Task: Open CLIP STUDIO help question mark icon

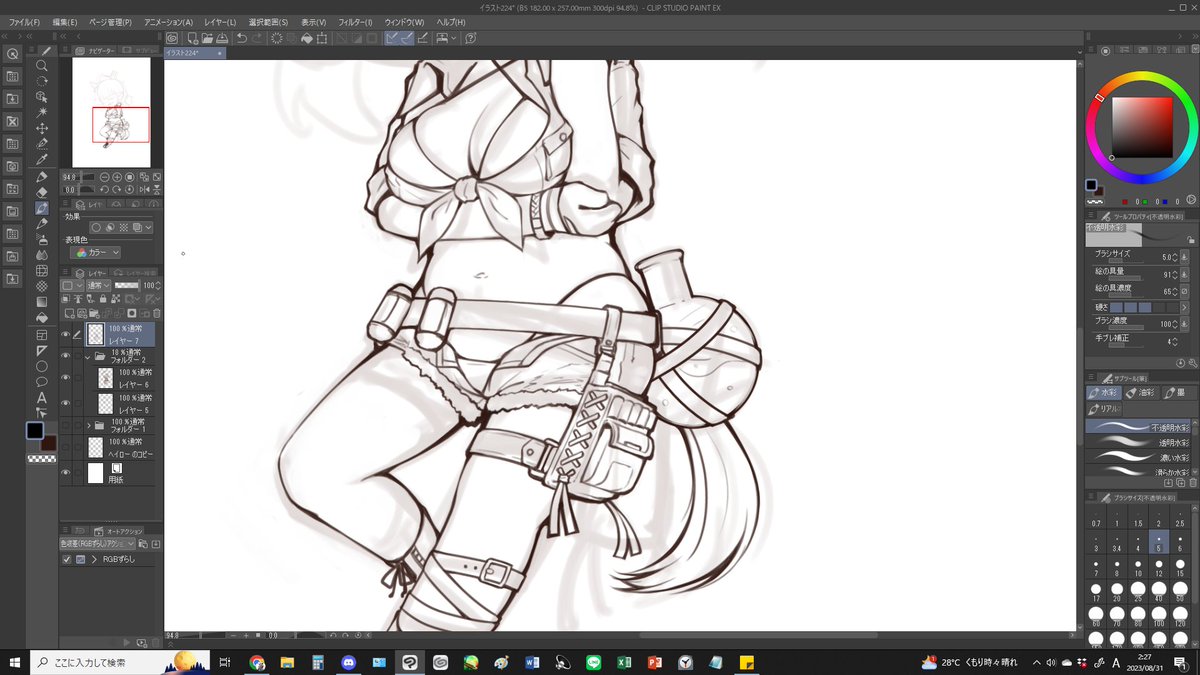Action: coord(470,38)
